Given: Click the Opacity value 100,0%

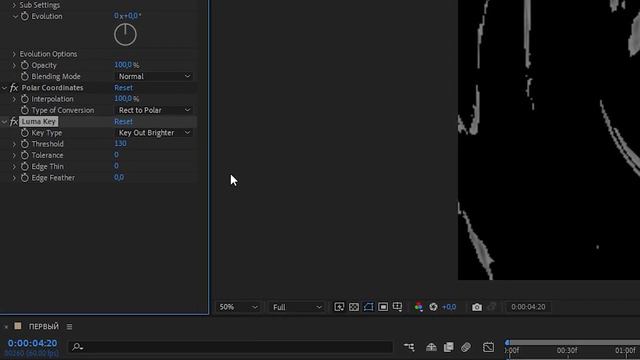Looking at the screenshot, I should point(127,65).
